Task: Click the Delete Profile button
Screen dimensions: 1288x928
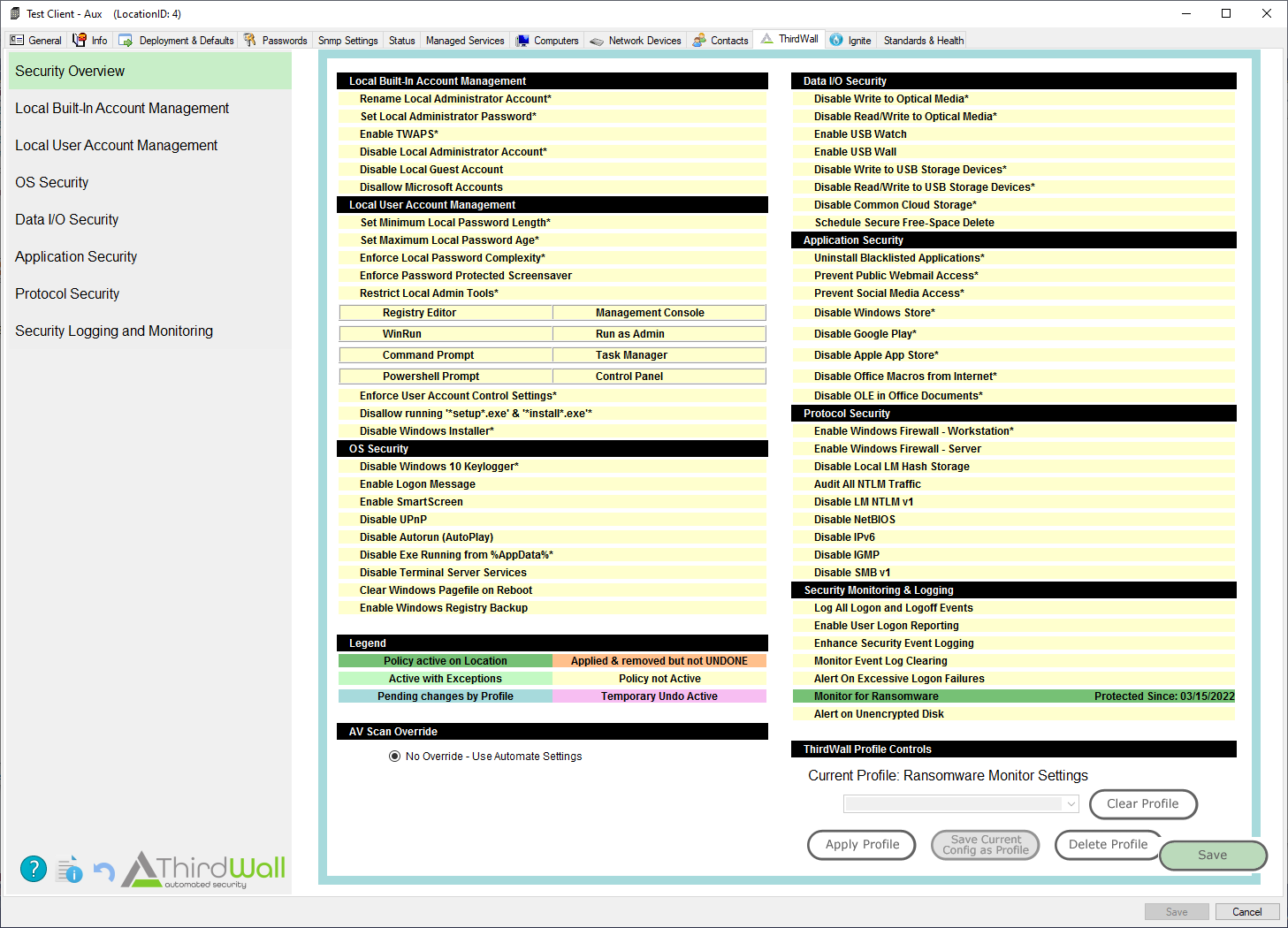Action: point(1108,844)
